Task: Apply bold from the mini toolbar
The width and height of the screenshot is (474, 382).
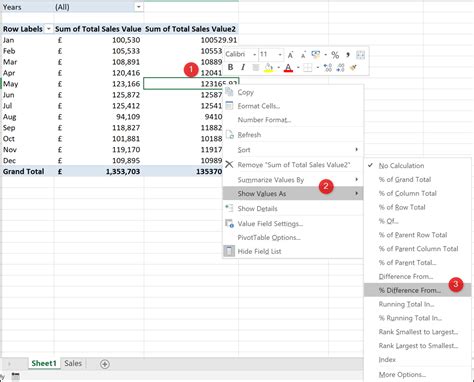Action: coord(230,67)
